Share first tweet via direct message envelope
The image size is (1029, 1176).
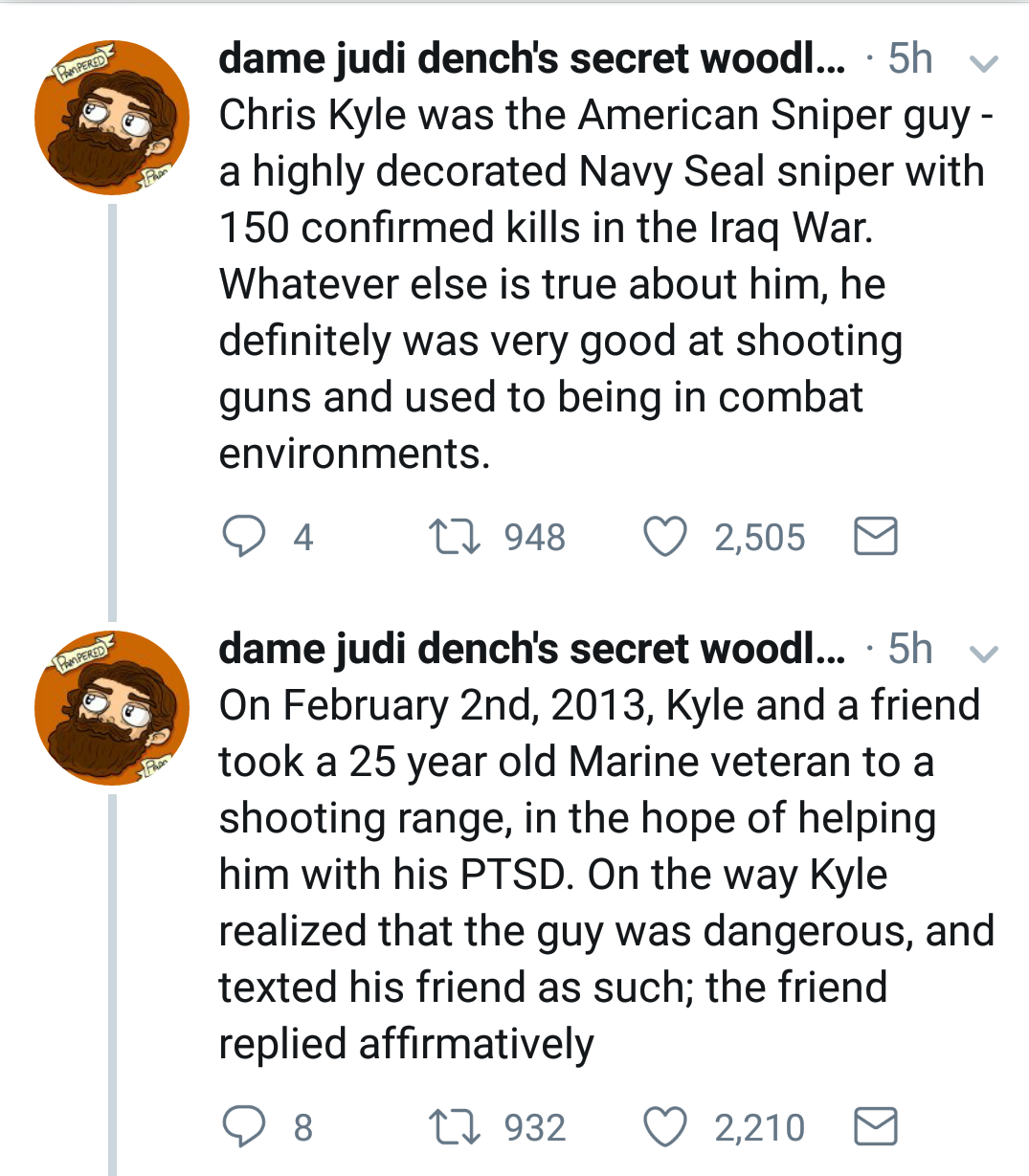[875, 537]
